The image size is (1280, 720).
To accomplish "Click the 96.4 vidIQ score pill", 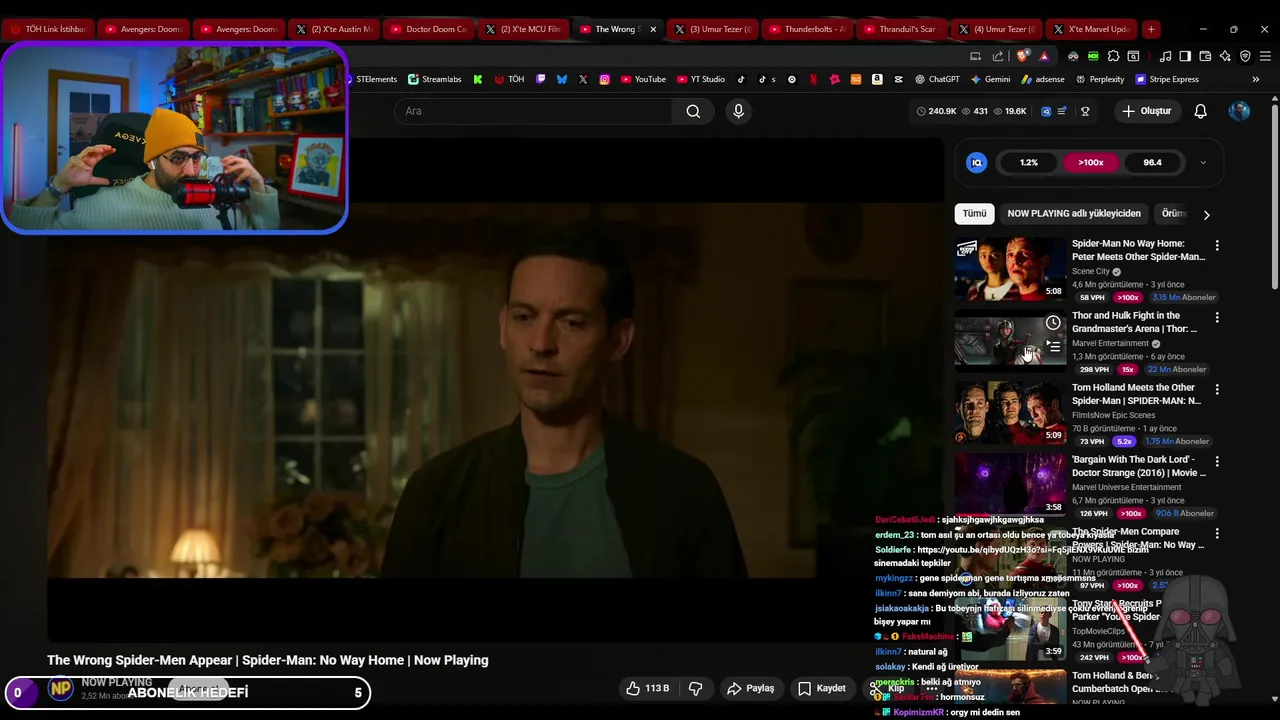I will [1152, 162].
